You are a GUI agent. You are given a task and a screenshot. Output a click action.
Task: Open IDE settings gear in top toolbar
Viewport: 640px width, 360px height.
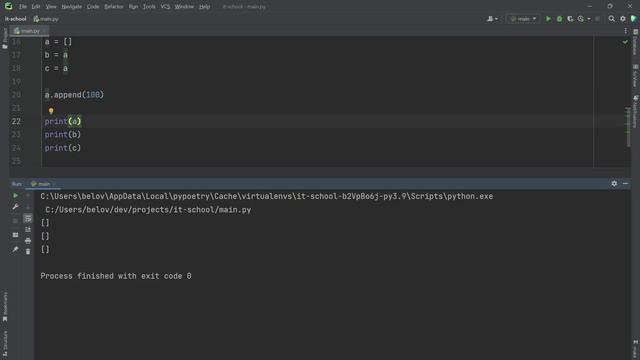tap(623, 19)
